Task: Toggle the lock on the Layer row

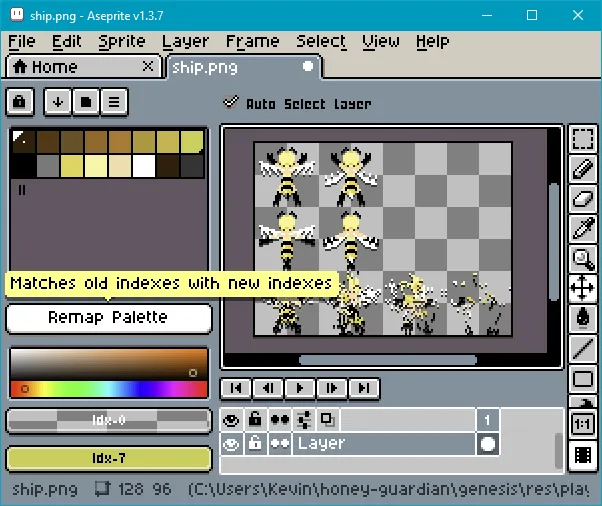Action: click(x=255, y=444)
